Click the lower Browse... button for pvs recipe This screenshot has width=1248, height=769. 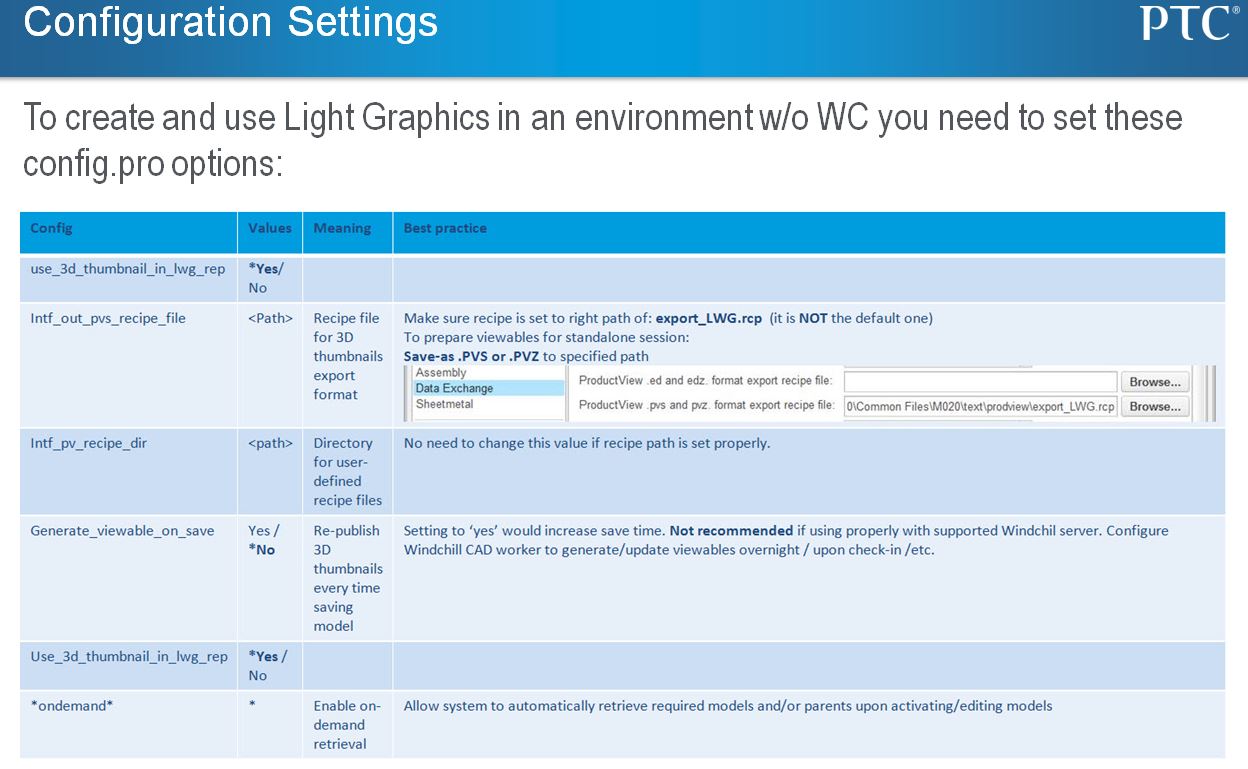[x=1155, y=407]
